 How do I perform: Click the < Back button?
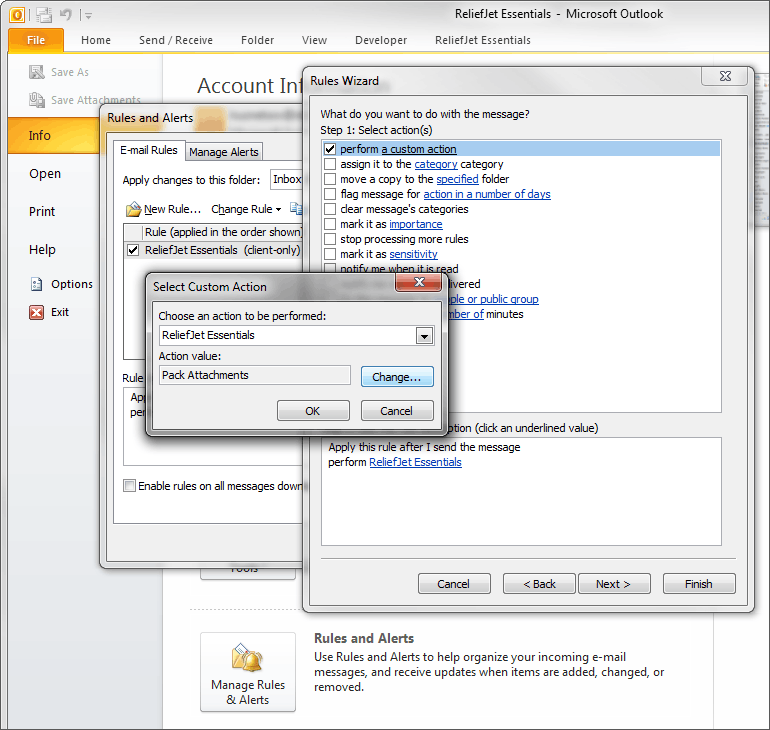[539, 584]
